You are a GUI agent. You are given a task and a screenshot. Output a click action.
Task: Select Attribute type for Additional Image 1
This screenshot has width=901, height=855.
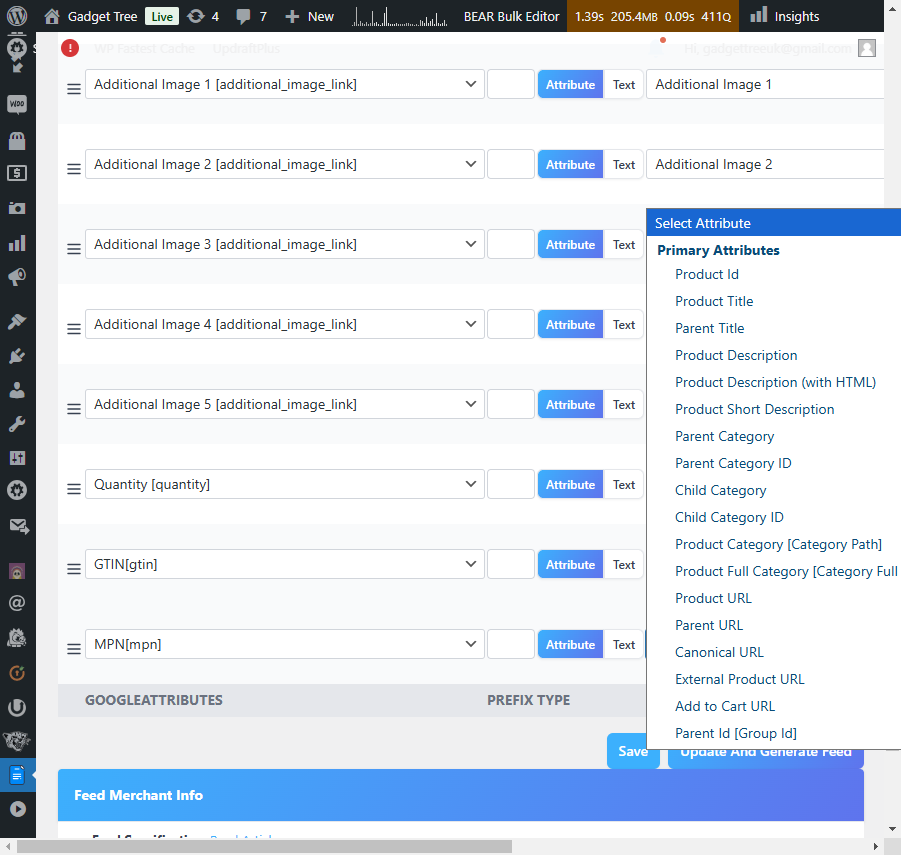[571, 84]
